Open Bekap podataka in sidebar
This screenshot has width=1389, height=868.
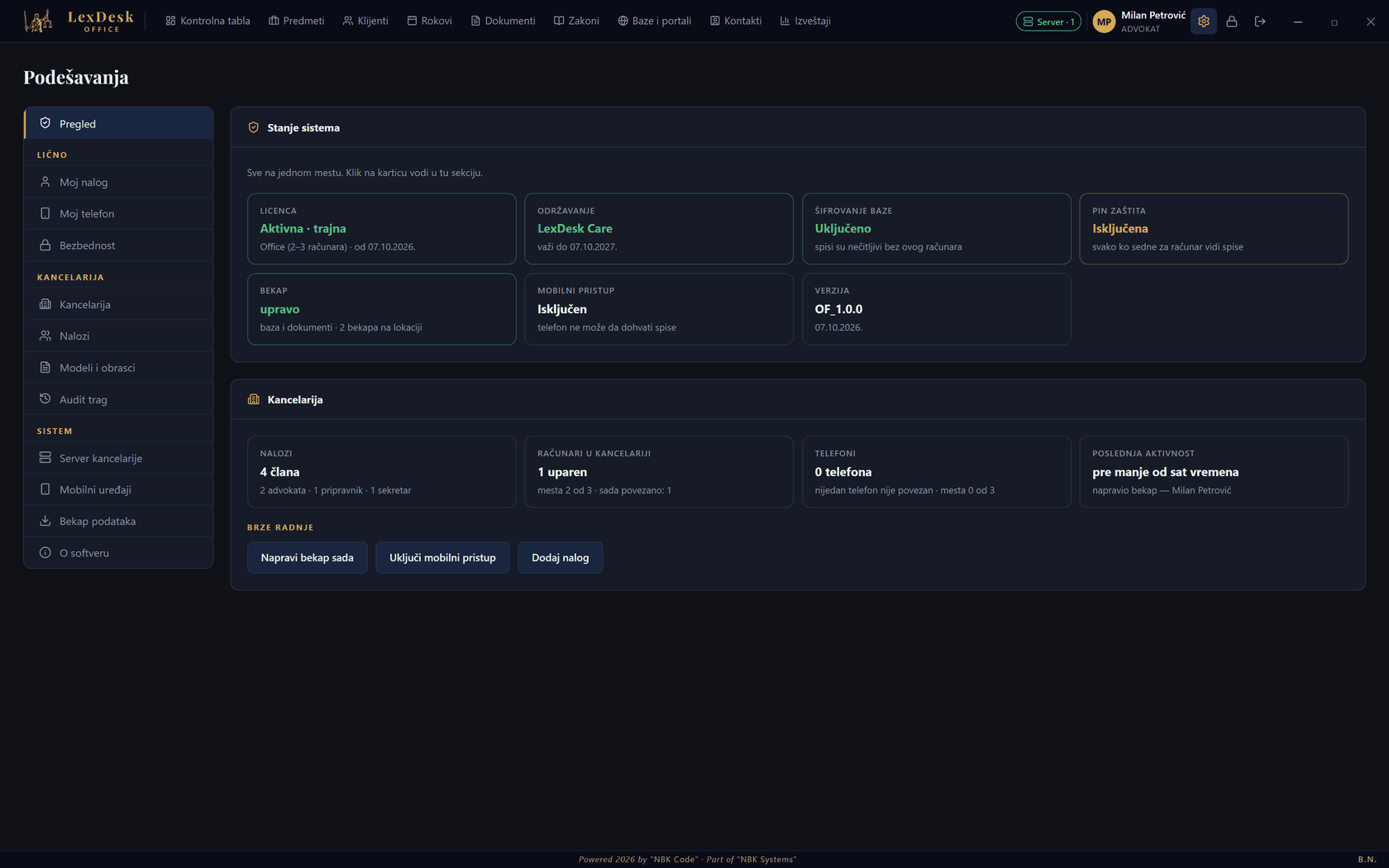tap(118, 521)
